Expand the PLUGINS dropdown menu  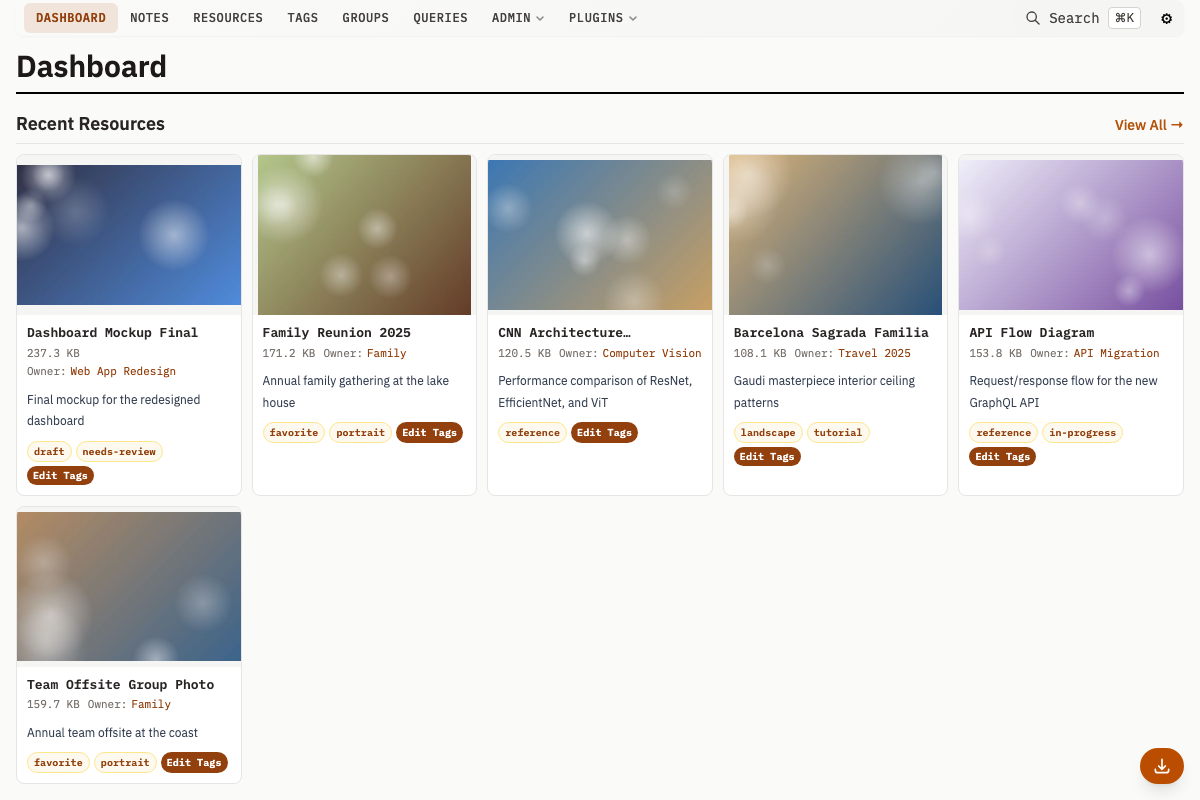point(602,17)
